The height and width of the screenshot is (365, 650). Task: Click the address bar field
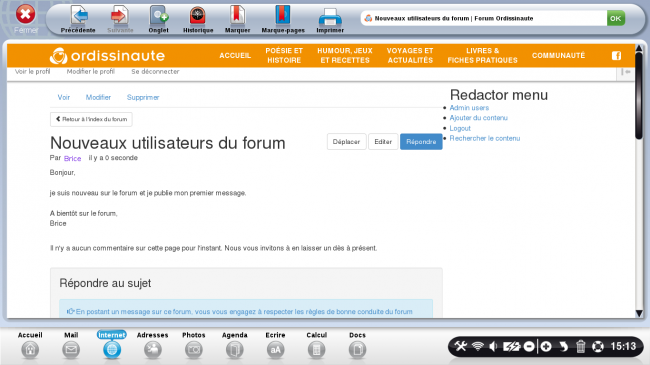coord(483,18)
